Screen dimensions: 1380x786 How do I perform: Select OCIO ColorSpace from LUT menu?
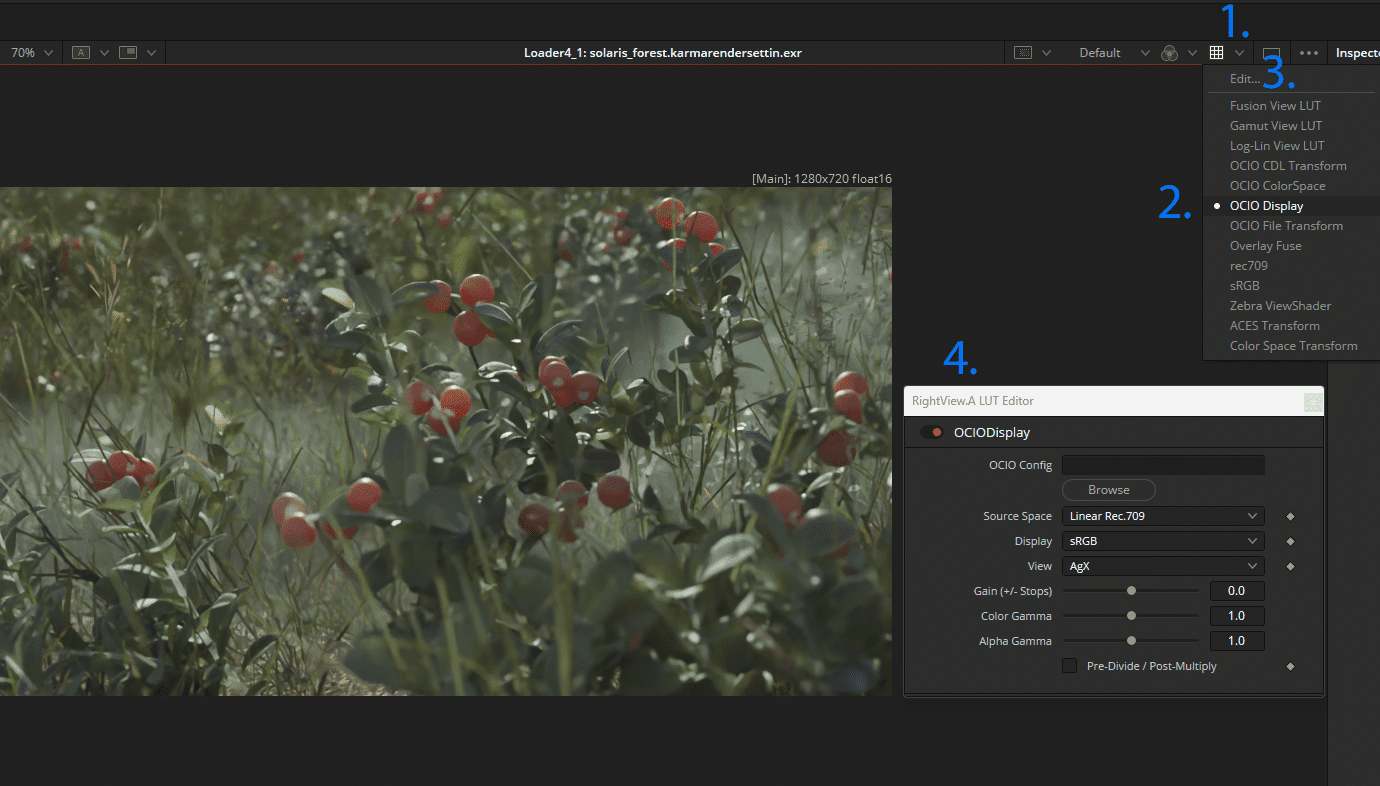1277,186
